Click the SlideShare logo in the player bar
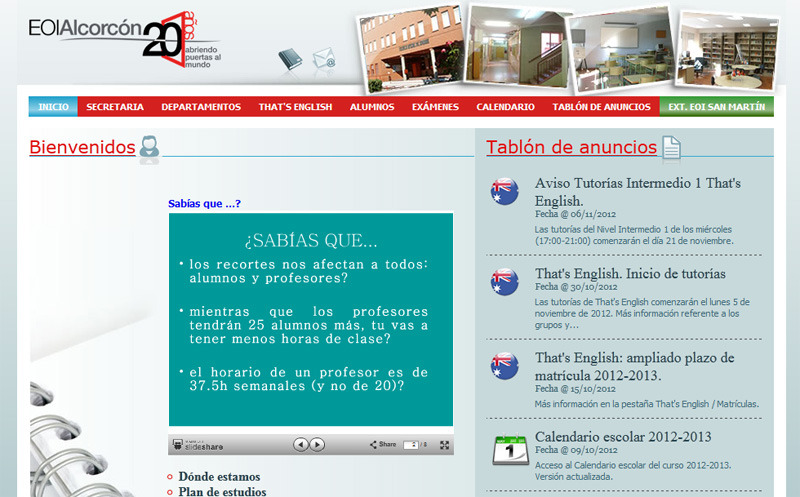This screenshot has width=800, height=497. (198, 444)
